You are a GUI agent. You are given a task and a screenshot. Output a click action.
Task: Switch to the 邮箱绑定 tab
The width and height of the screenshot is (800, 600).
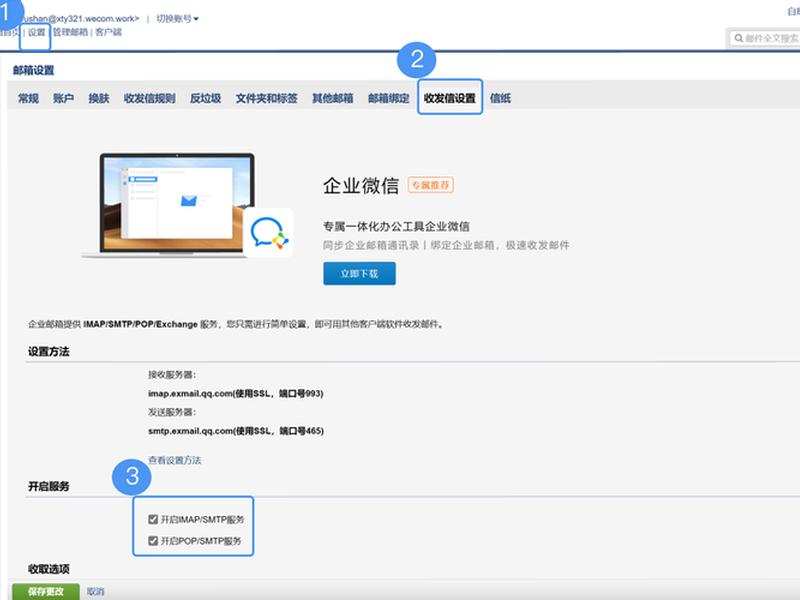389,98
